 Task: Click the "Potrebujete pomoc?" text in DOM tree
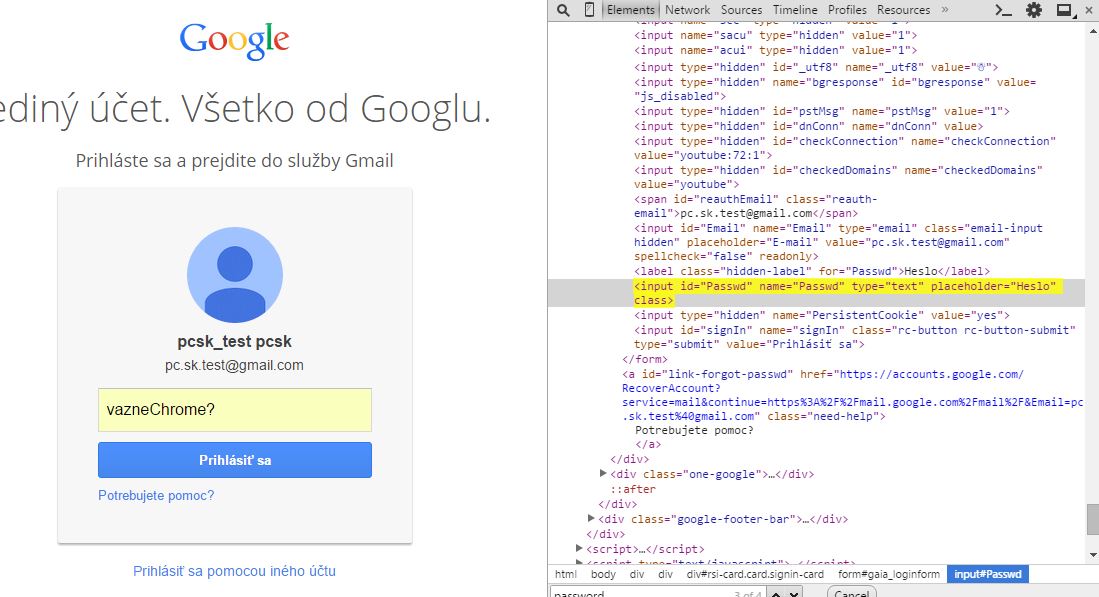(694, 430)
